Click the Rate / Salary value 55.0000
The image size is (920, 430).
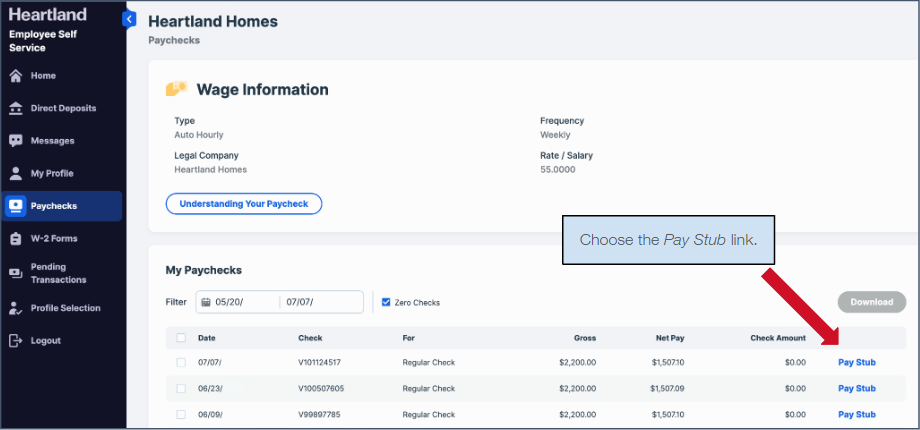(x=558, y=170)
